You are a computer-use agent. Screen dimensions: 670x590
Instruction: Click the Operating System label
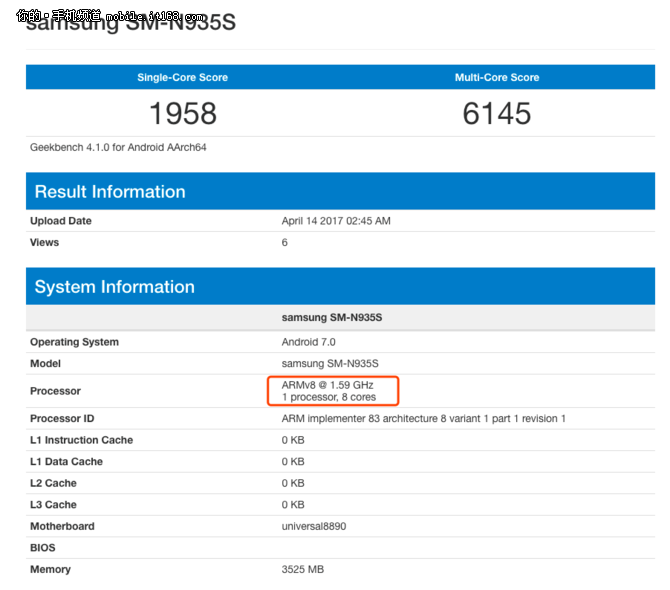pyautogui.click(x=74, y=342)
